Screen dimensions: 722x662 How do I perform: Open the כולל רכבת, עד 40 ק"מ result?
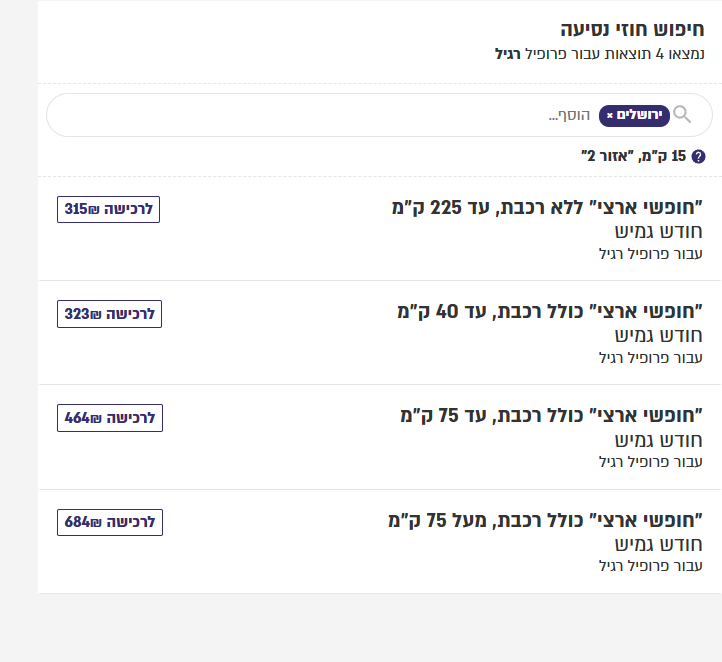pos(550,312)
